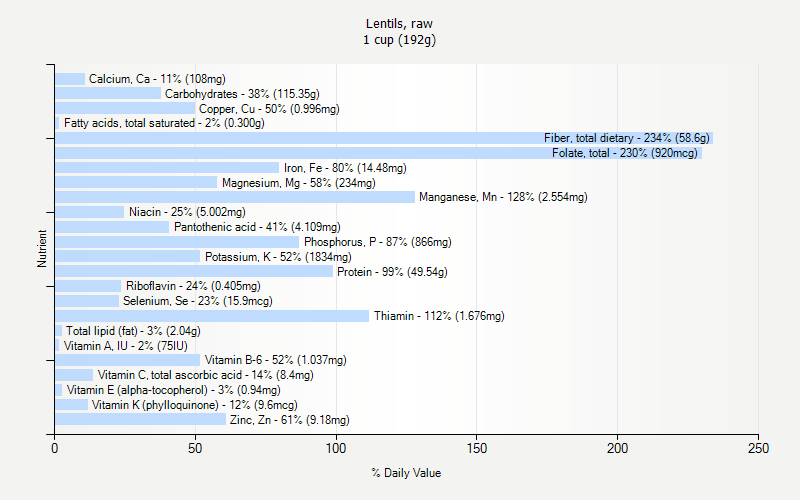Click the serving size text '1 cup (192g)'
800x500 pixels.
click(399, 40)
